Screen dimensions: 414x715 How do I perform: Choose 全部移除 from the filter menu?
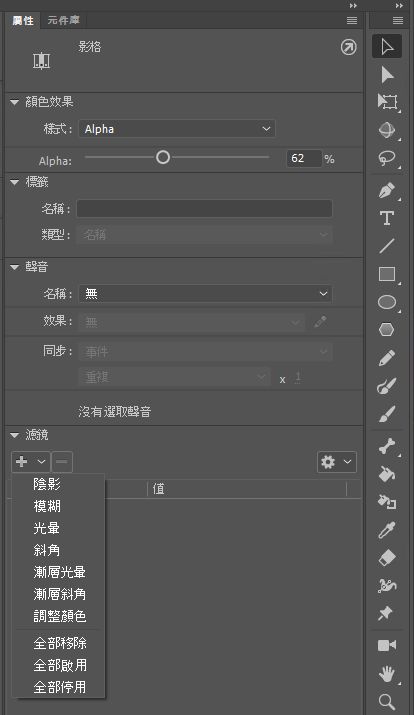(58, 643)
